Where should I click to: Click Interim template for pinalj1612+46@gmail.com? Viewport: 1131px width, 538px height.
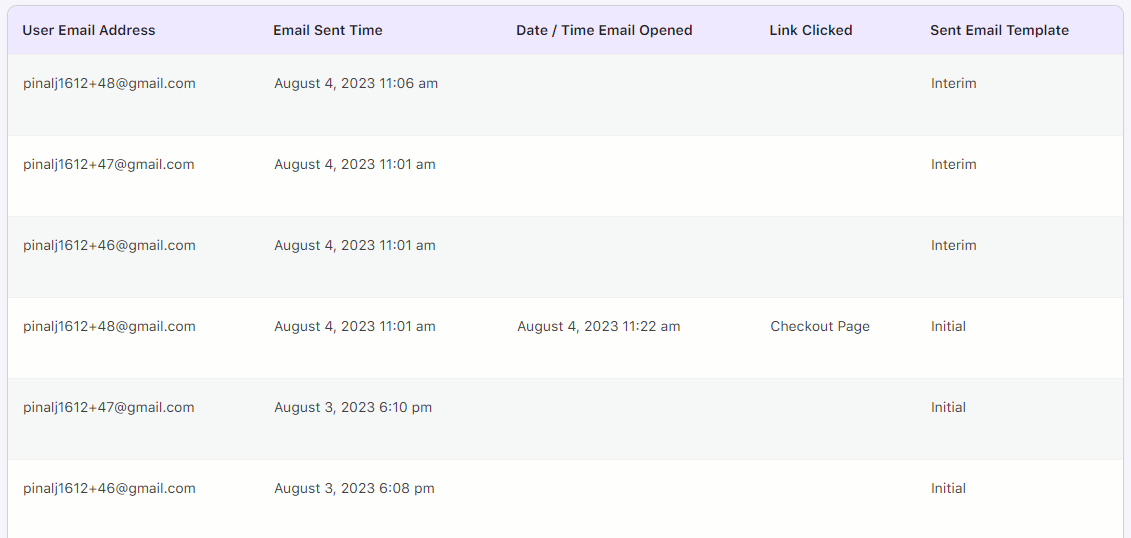coord(954,245)
